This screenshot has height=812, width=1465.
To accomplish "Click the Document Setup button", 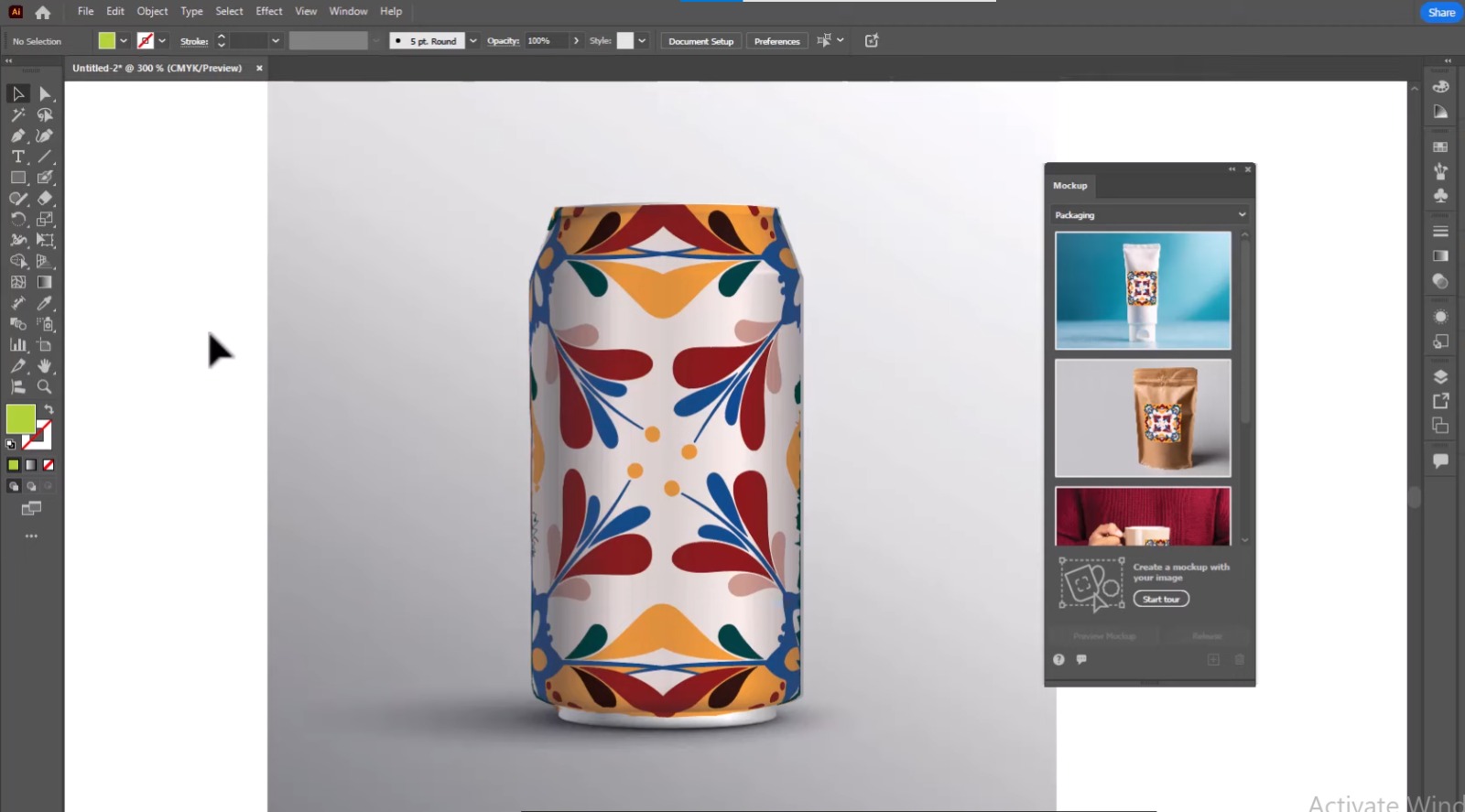I will tap(700, 41).
